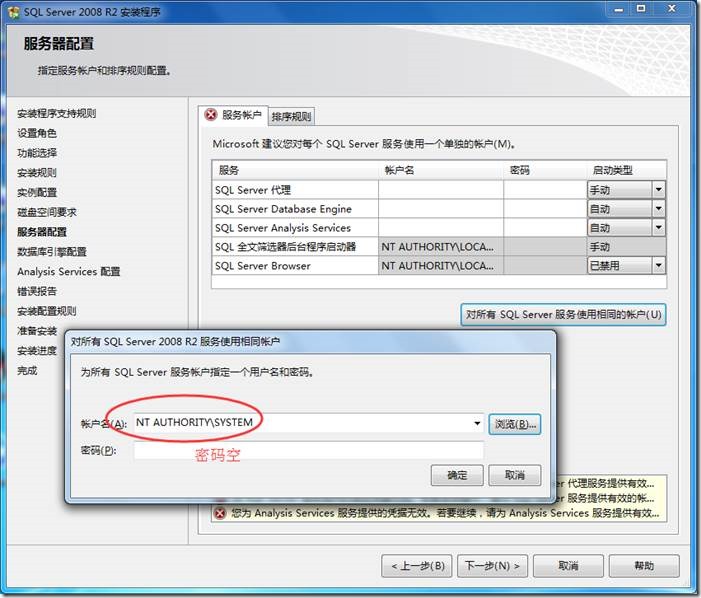Click account name cell for SQL Server 代理

click(x=441, y=190)
